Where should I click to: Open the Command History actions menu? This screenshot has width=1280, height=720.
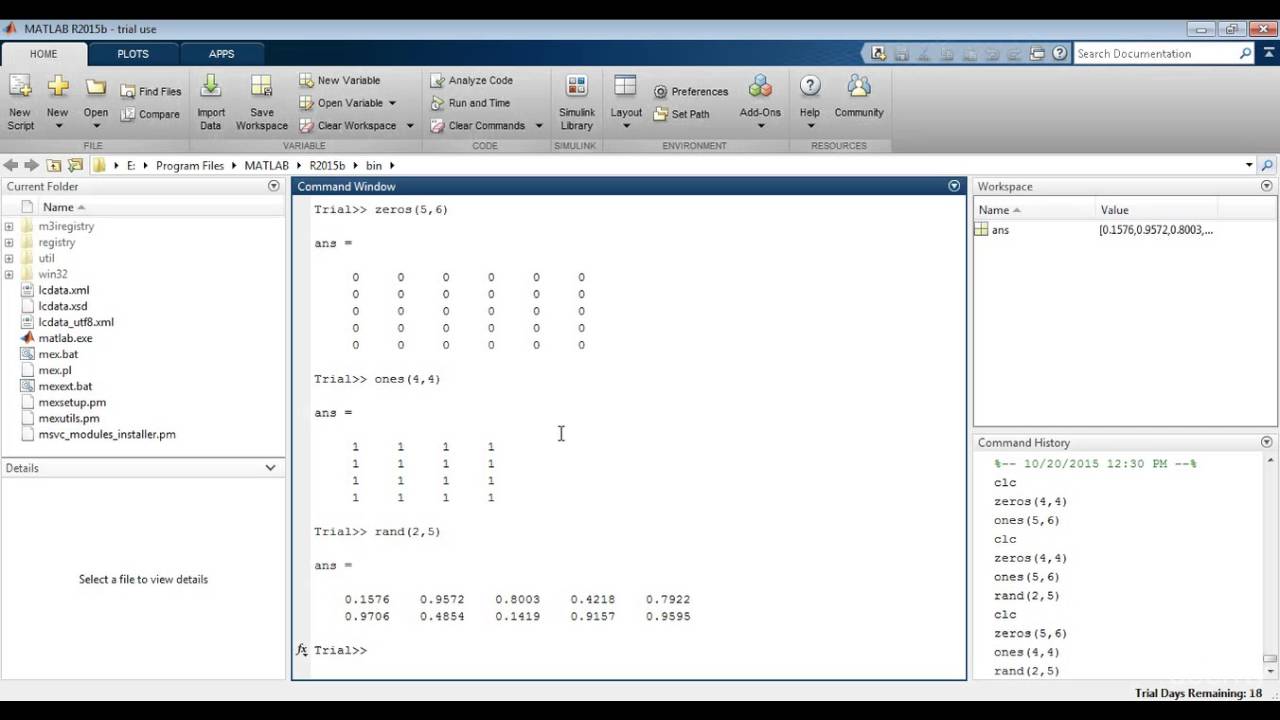coord(1267,442)
